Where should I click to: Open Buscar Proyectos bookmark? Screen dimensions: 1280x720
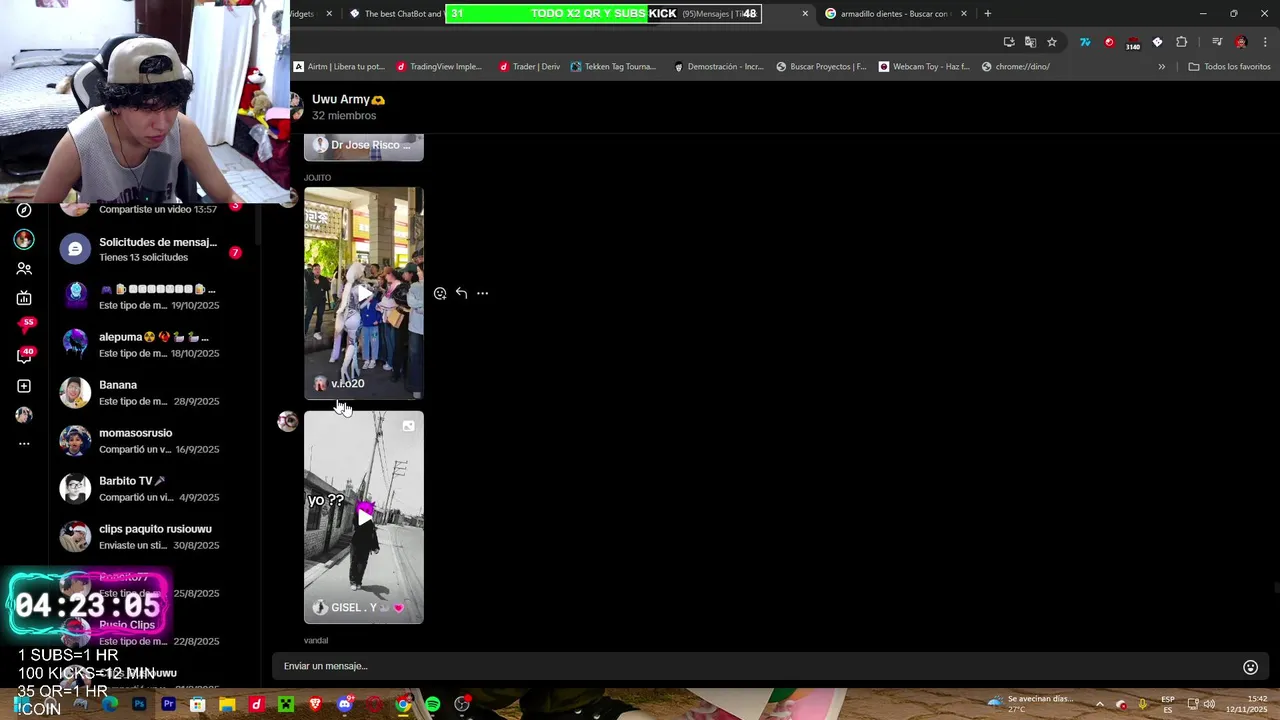point(821,67)
